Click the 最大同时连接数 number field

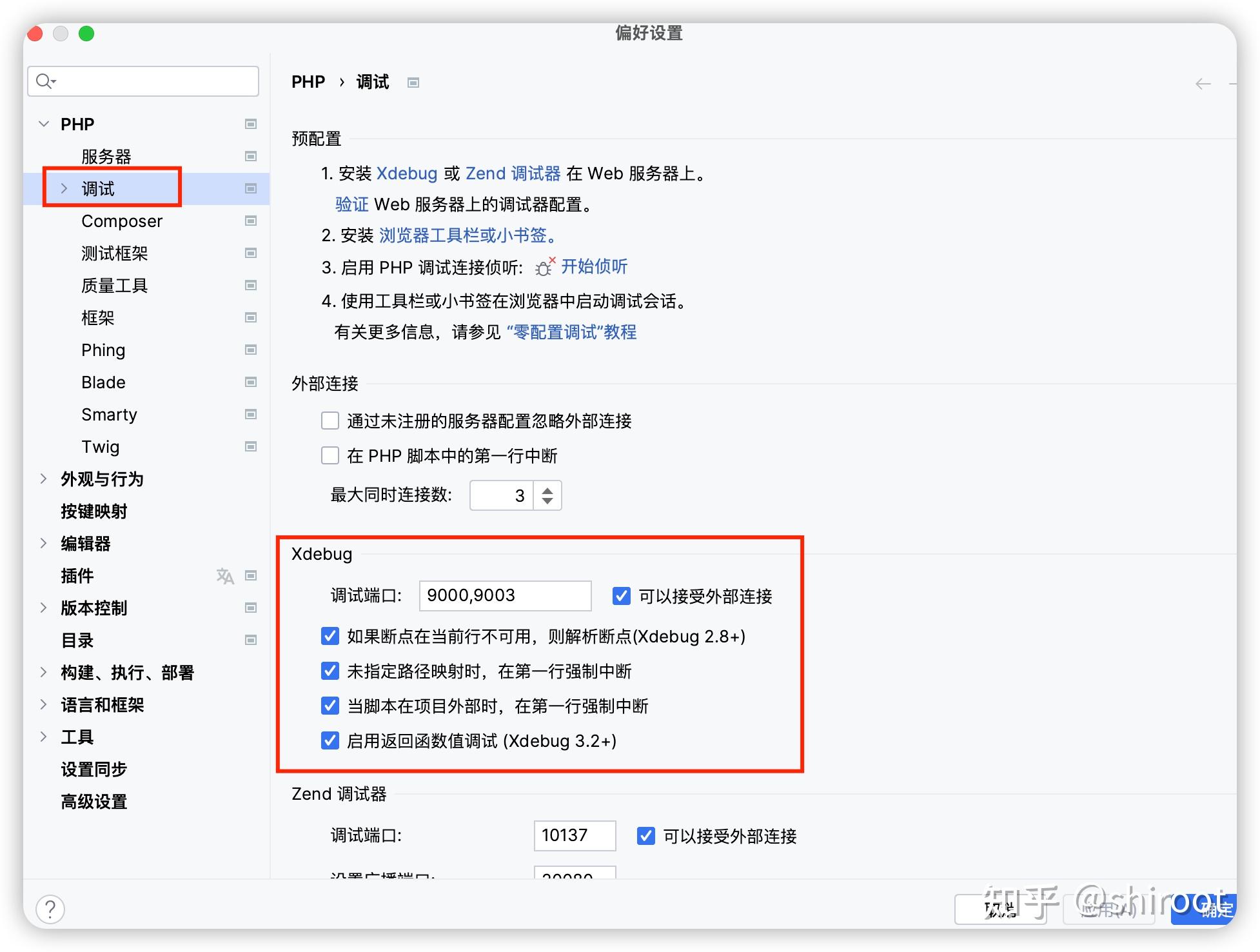point(502,495)
